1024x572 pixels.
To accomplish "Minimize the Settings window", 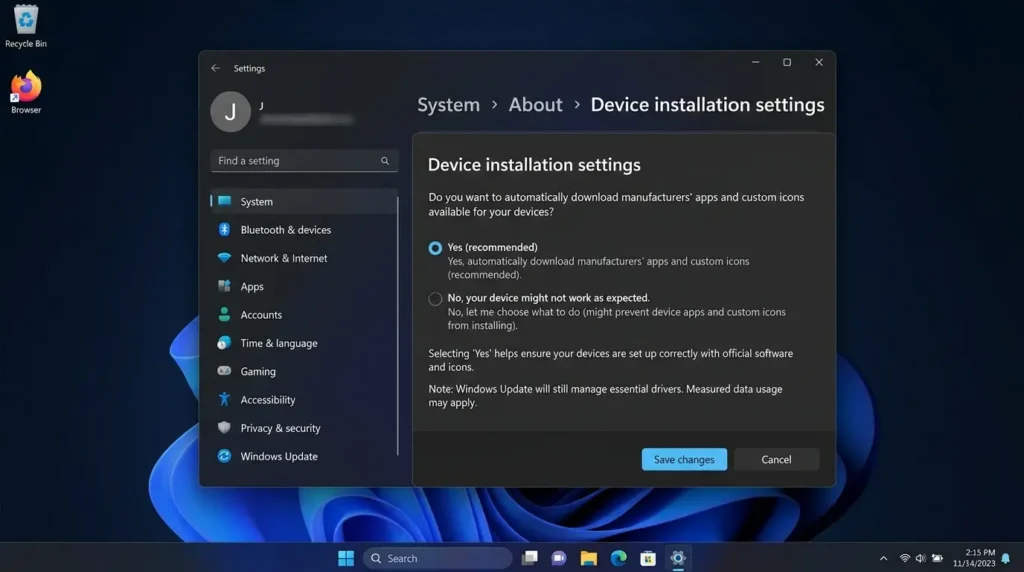I will (x=756, y=62).
